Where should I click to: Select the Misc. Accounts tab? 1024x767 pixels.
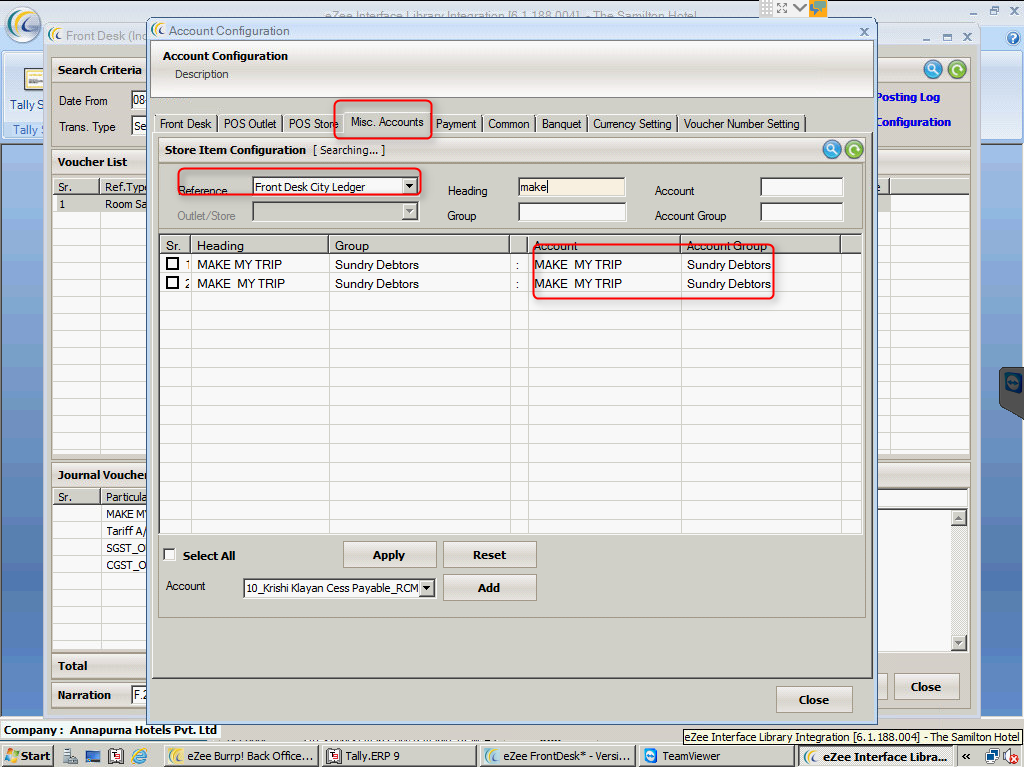pos(387,122)
